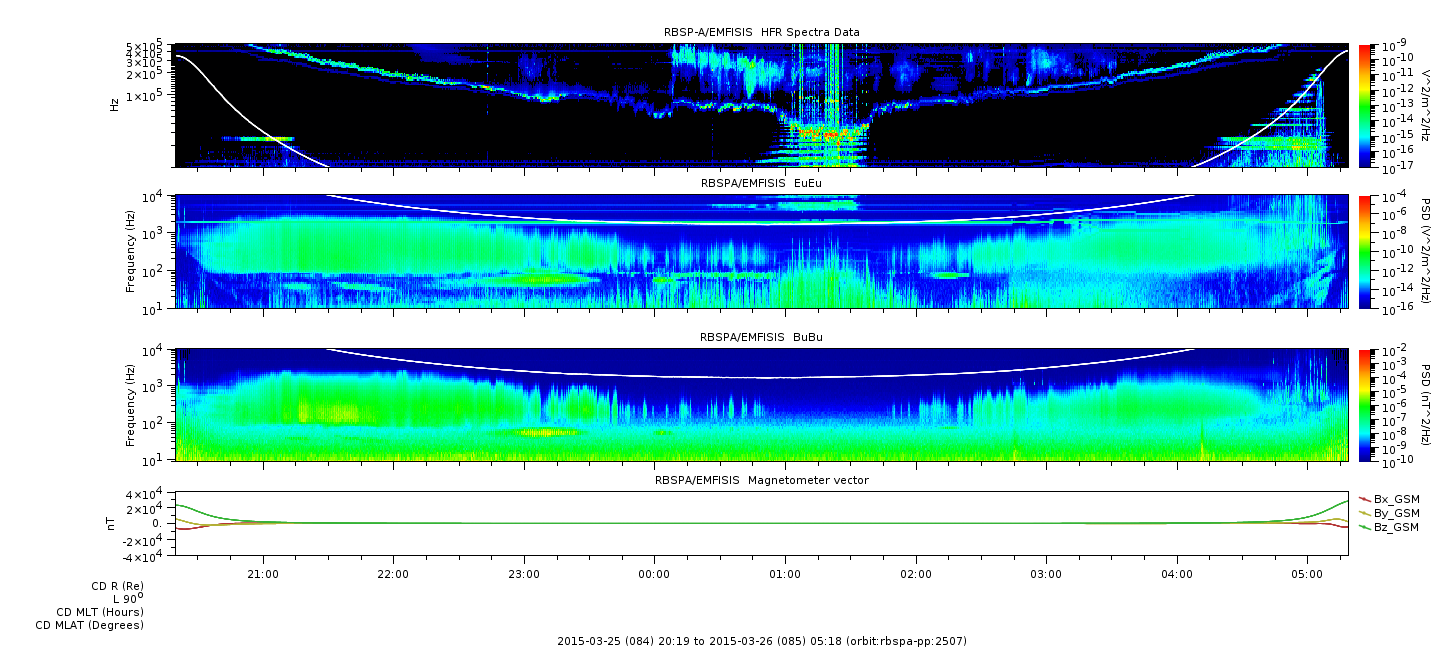Click the 21:00 time axis label

point(263,574)
